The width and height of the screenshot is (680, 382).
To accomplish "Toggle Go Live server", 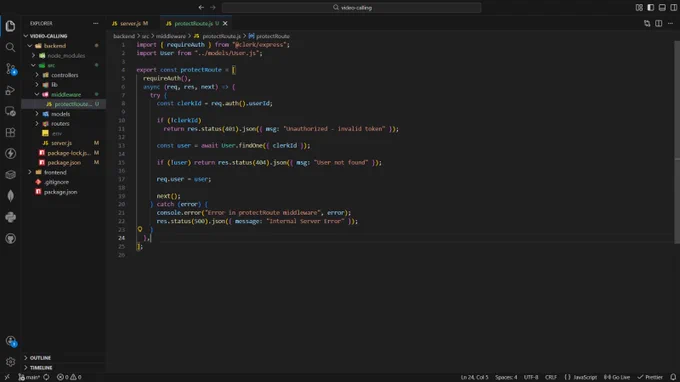I will coord(617,377).
